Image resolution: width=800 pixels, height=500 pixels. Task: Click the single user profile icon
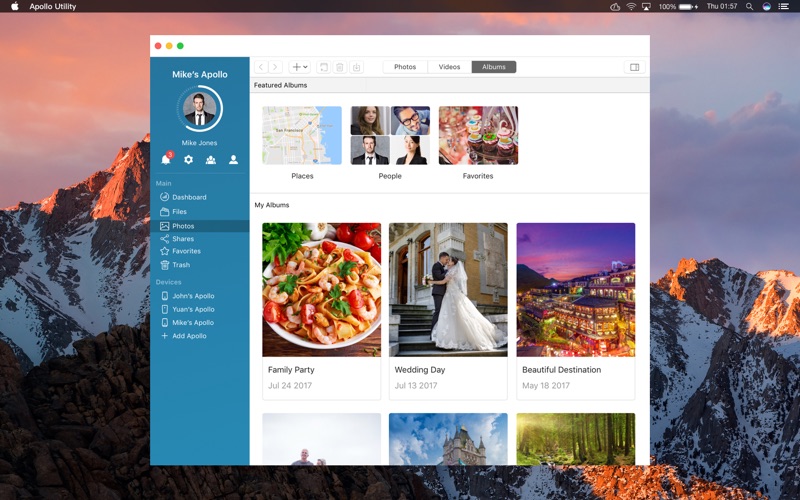pyautogui.click(x=233, y=160)
